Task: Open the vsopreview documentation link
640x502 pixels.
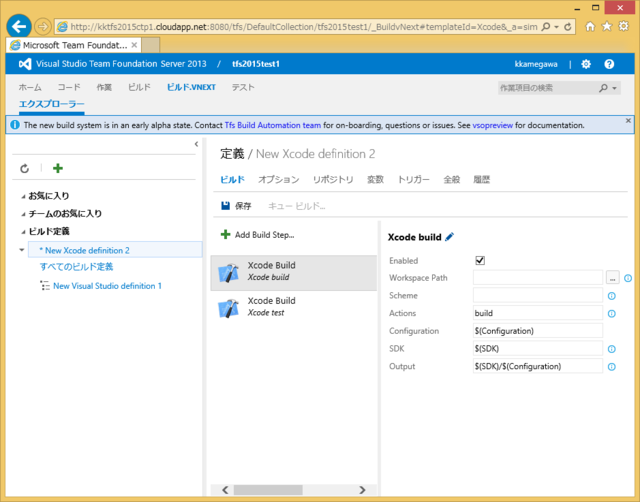Action: pos(492,125)
